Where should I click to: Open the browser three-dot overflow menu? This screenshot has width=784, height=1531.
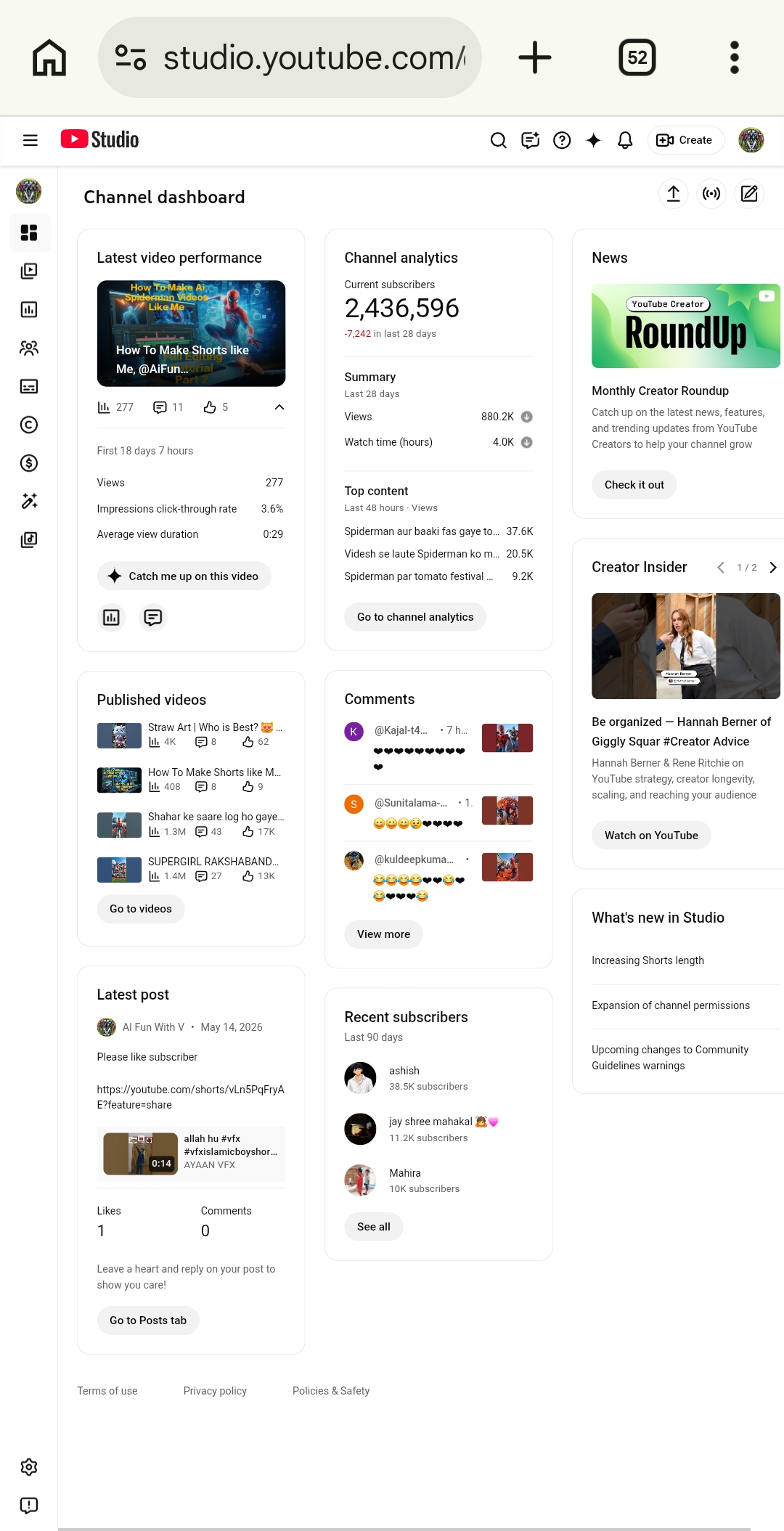(735, 57)
